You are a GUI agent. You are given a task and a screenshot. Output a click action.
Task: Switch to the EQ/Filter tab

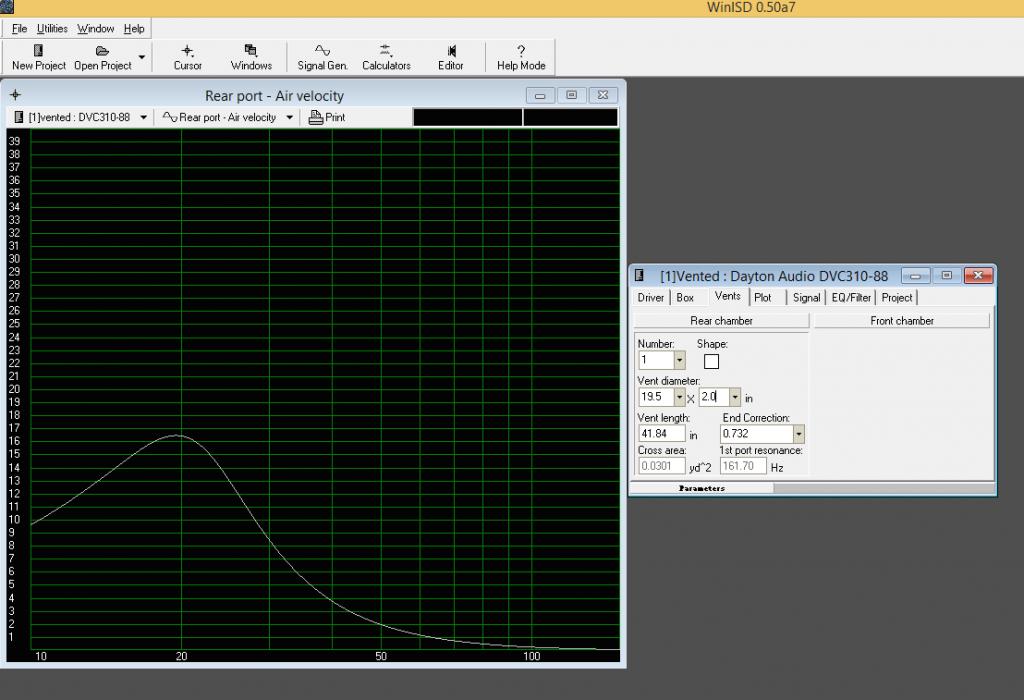coord(851,298)
